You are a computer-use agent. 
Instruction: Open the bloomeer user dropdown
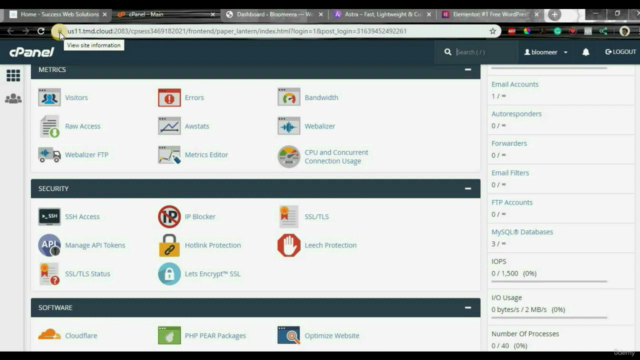point(546,52)
